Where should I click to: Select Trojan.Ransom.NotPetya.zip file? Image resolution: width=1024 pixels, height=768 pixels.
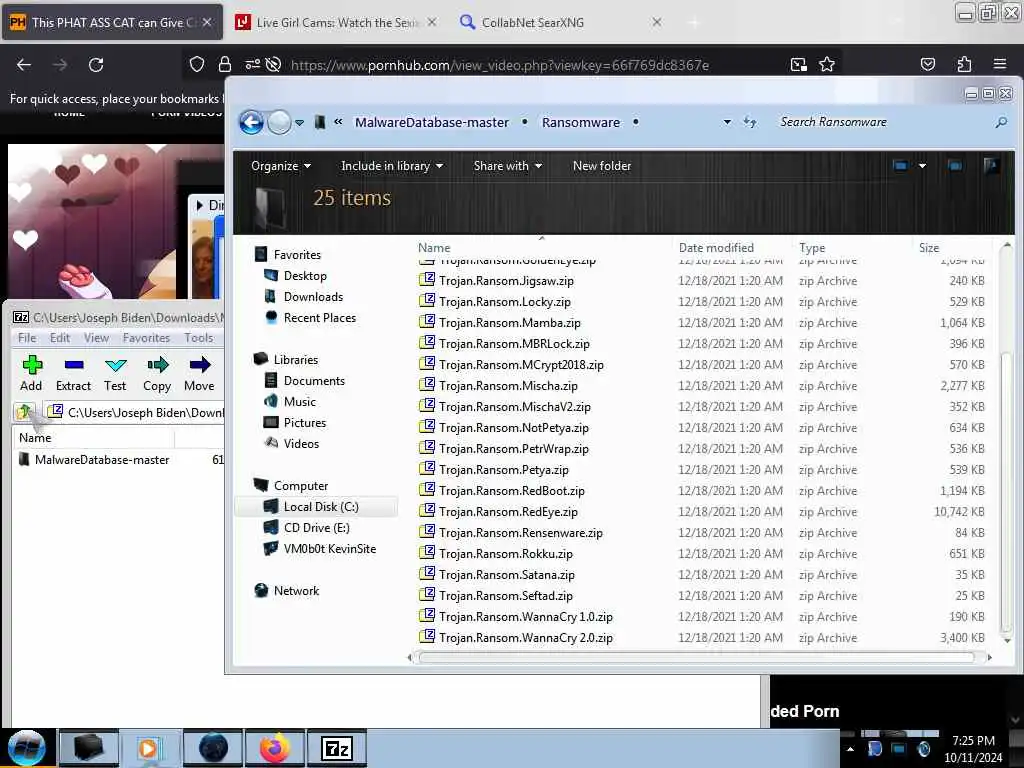click(513, 428)
